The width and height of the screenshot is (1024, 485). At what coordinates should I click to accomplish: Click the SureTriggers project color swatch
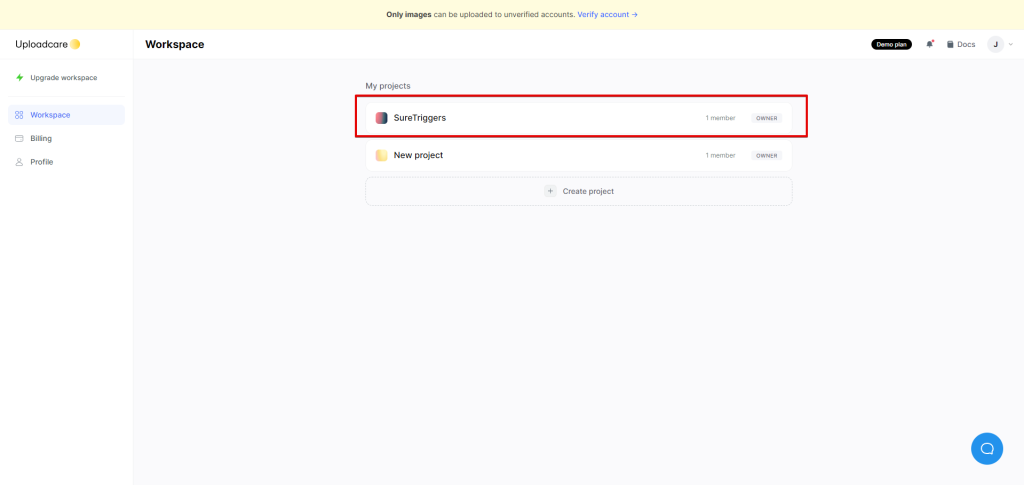(381, 118)
